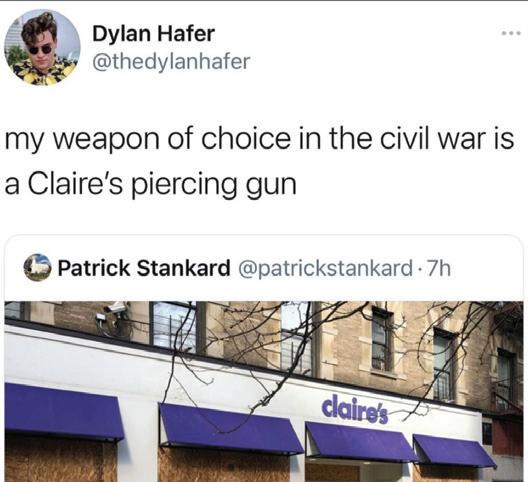
Task: Click the rightmost purple awning in photo
Action: pos(454,450)
